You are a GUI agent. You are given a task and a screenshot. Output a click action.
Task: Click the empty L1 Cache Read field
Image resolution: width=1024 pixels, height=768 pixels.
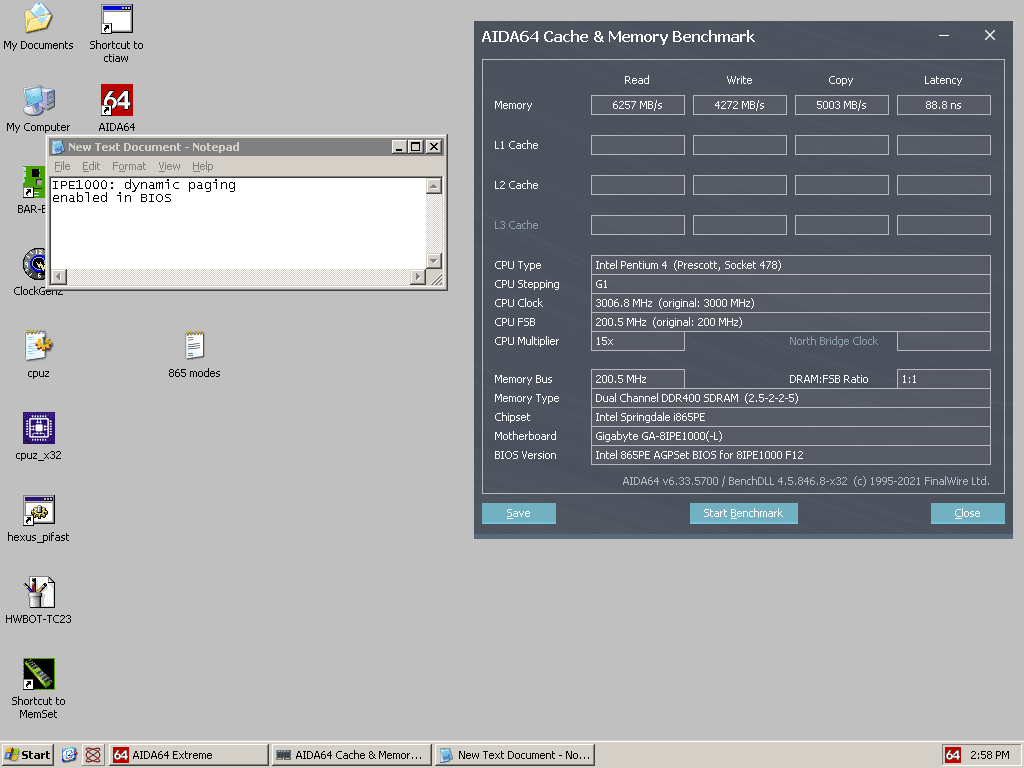click(x=637, y=145)
